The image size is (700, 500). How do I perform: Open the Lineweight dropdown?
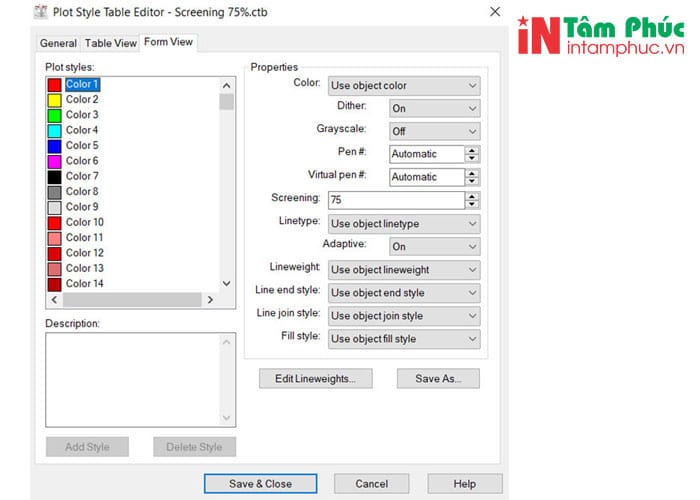(403, 270)
